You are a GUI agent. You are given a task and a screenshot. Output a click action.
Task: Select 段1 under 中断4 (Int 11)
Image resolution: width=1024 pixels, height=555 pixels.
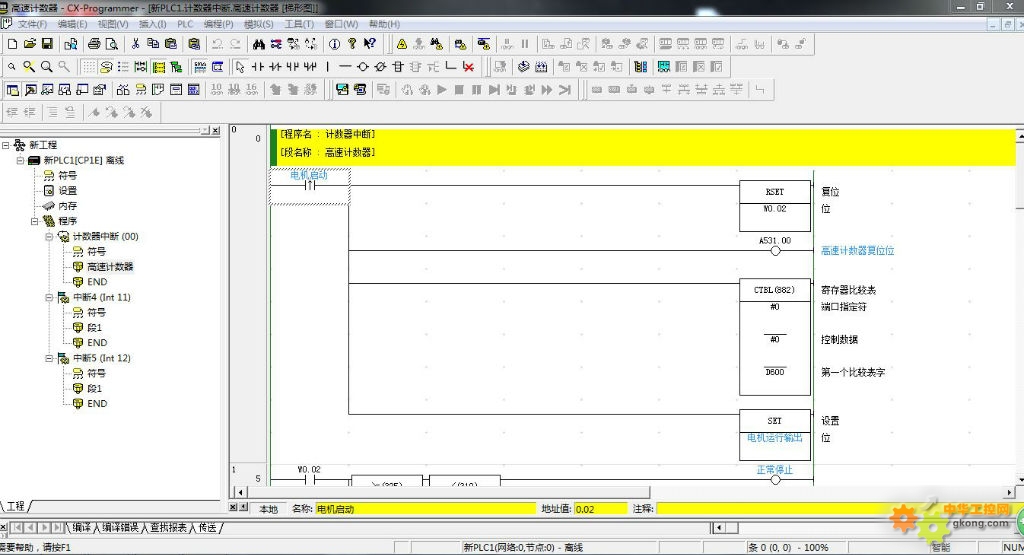click(x=94, y=327)
